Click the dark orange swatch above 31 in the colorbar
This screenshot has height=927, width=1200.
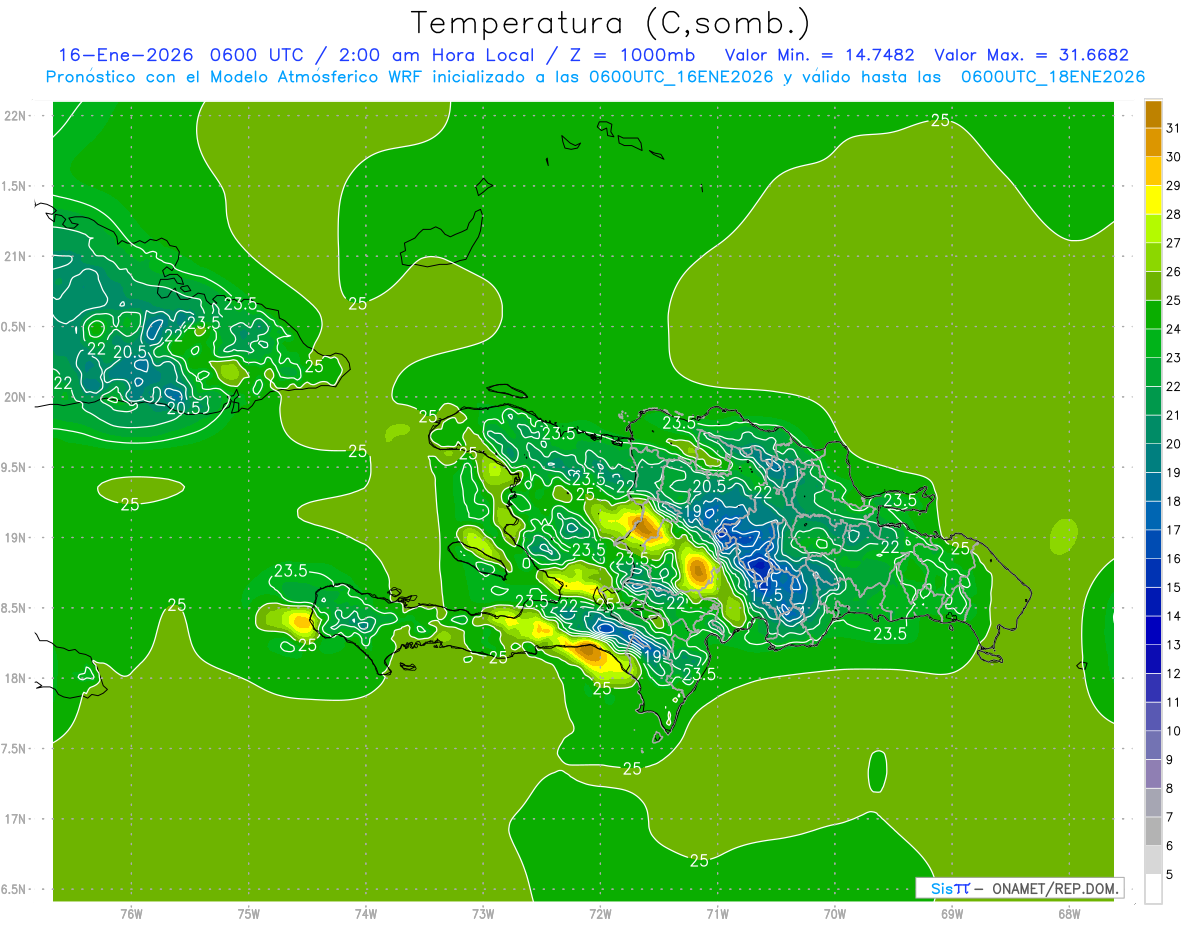[1153, 115]
